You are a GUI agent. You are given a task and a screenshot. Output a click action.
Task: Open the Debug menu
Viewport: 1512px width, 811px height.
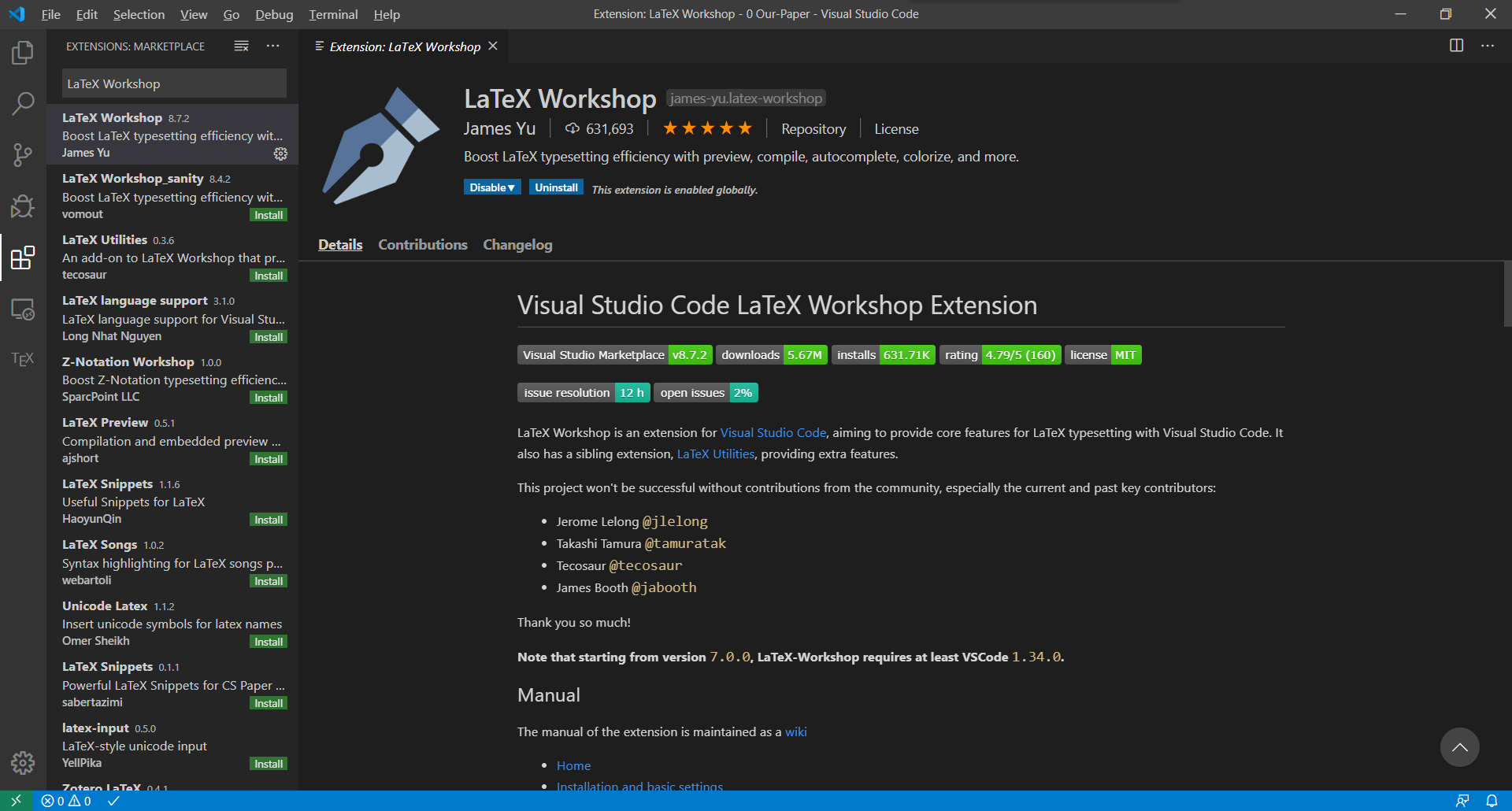pos(274,14)
